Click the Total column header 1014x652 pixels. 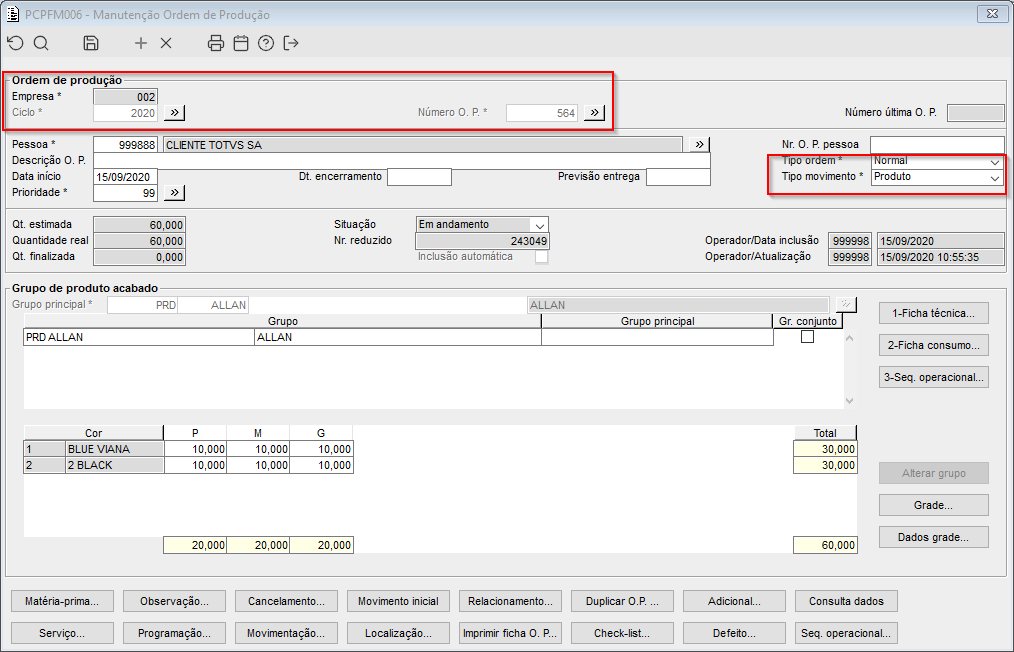[x=825, y=433]
